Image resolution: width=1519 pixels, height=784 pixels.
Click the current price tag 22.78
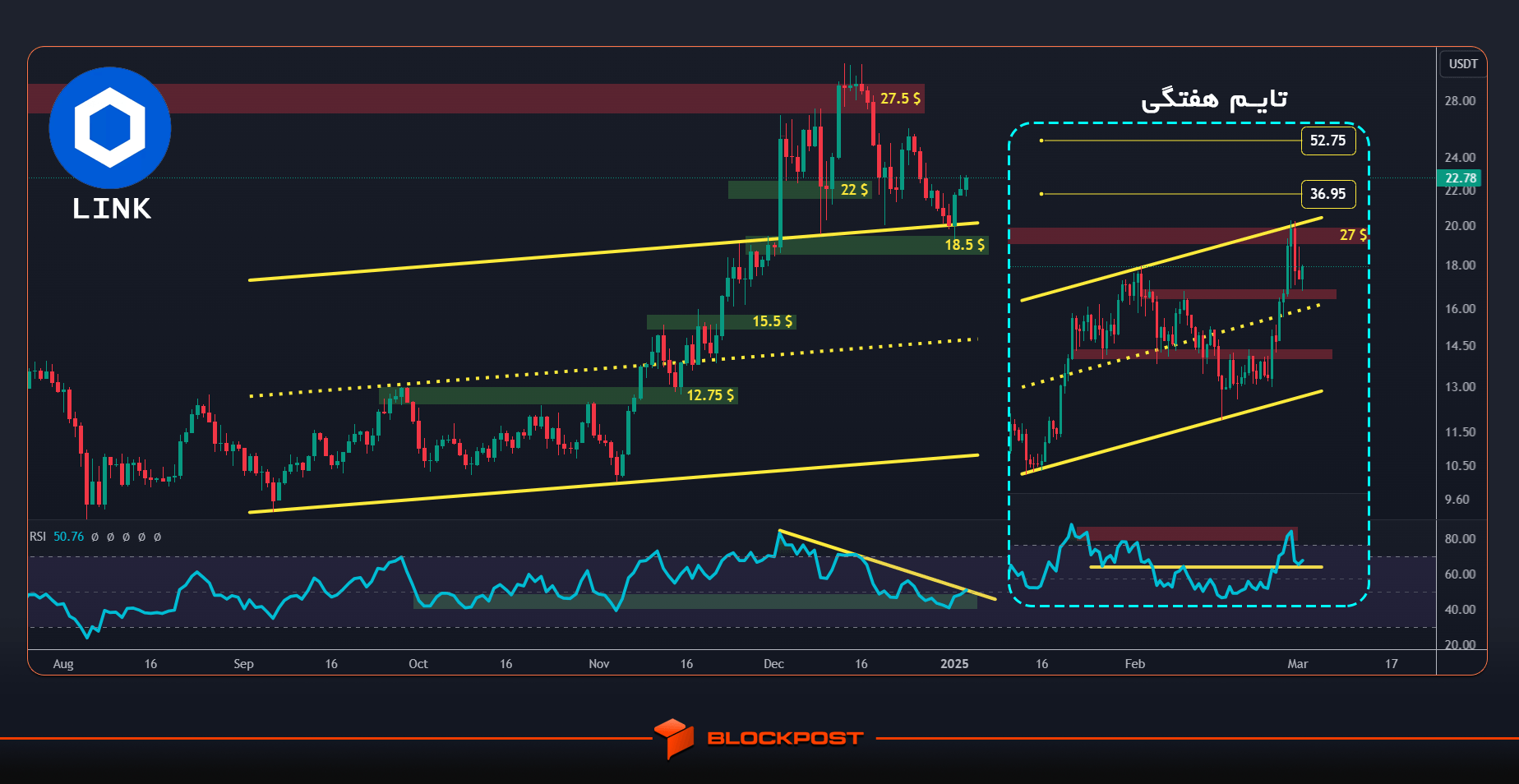pos(1460,178)
